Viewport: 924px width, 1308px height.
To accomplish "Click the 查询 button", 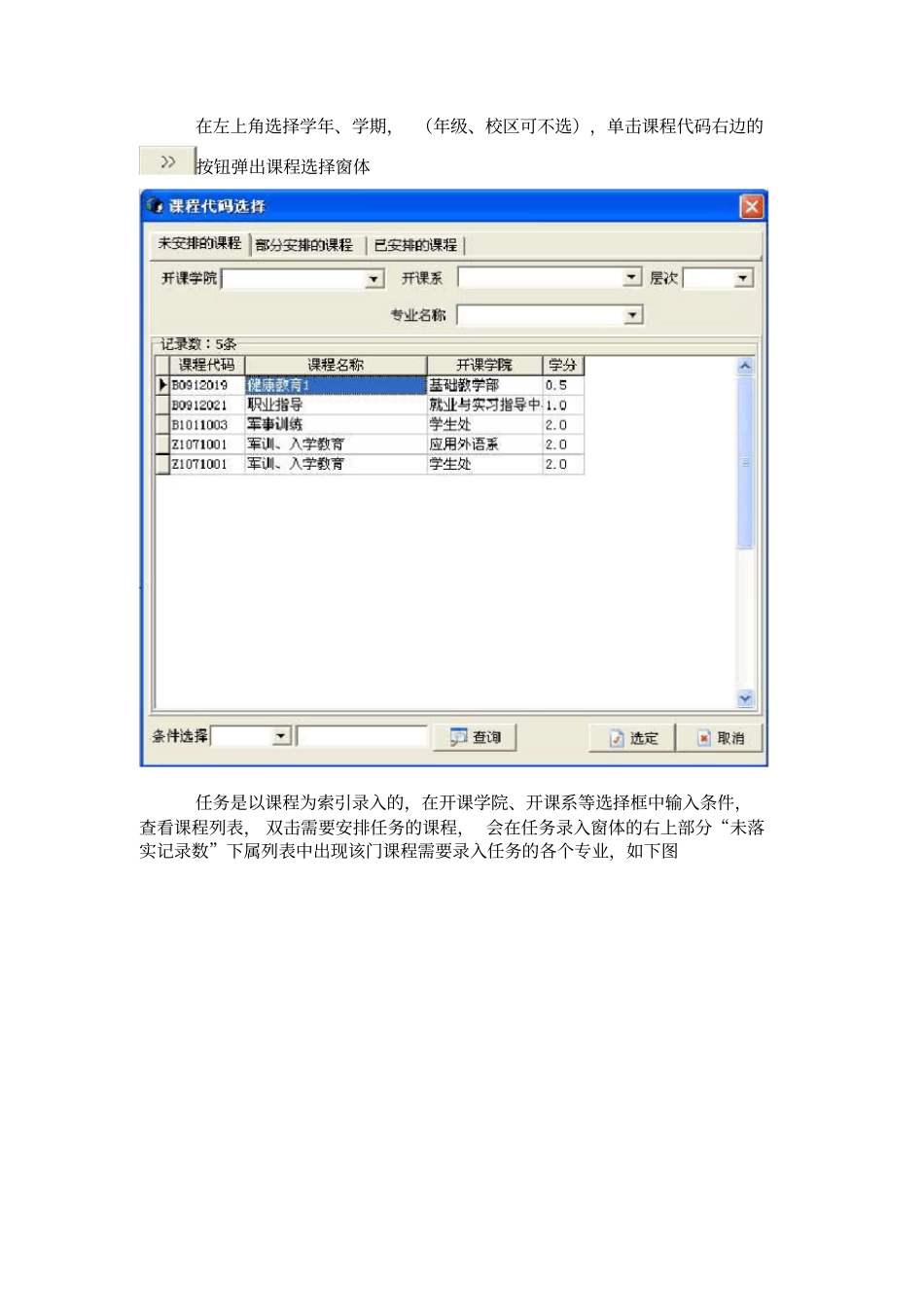I will [x=476, y=737].
